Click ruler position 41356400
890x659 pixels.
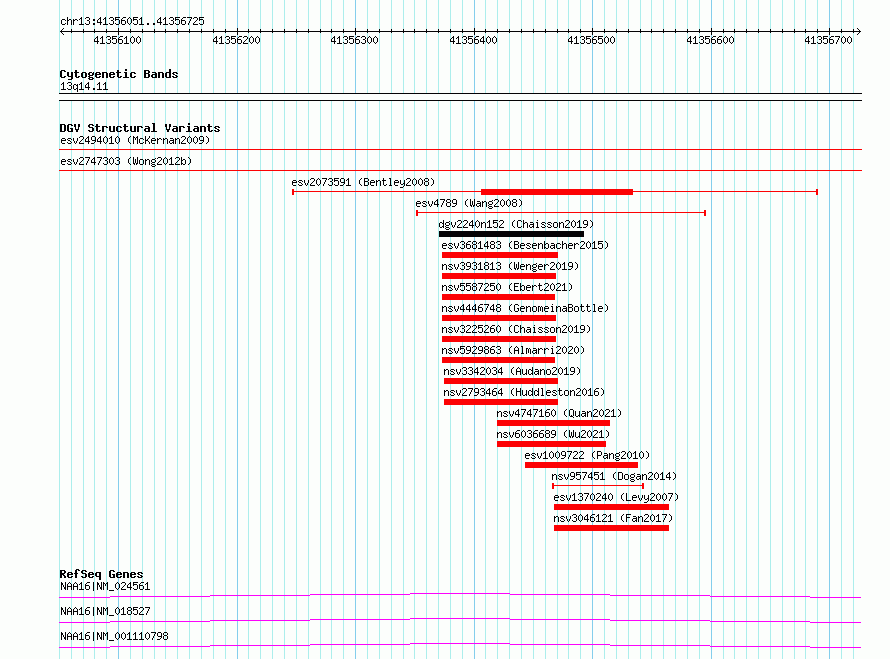[x=473, y=40]
